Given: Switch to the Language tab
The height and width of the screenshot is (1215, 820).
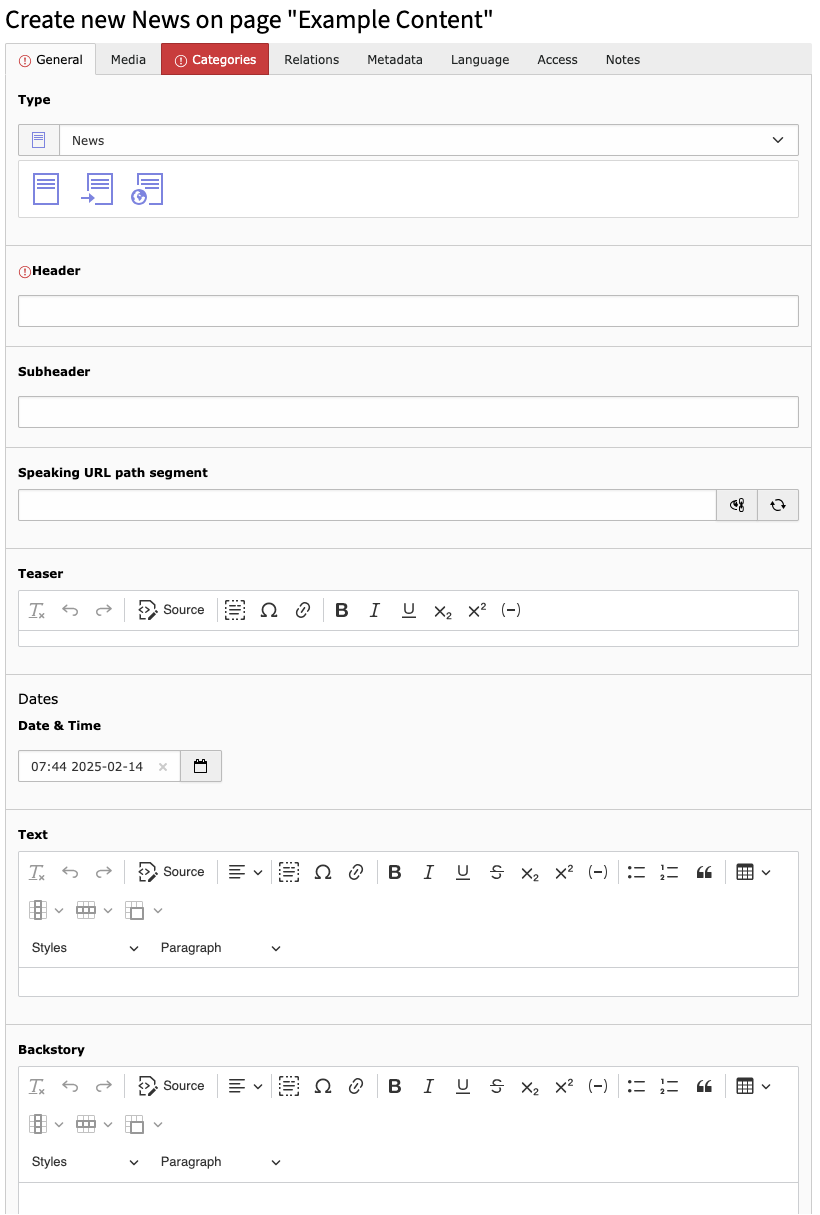Looking at the screenshot, I should click(x=480, y=59).
